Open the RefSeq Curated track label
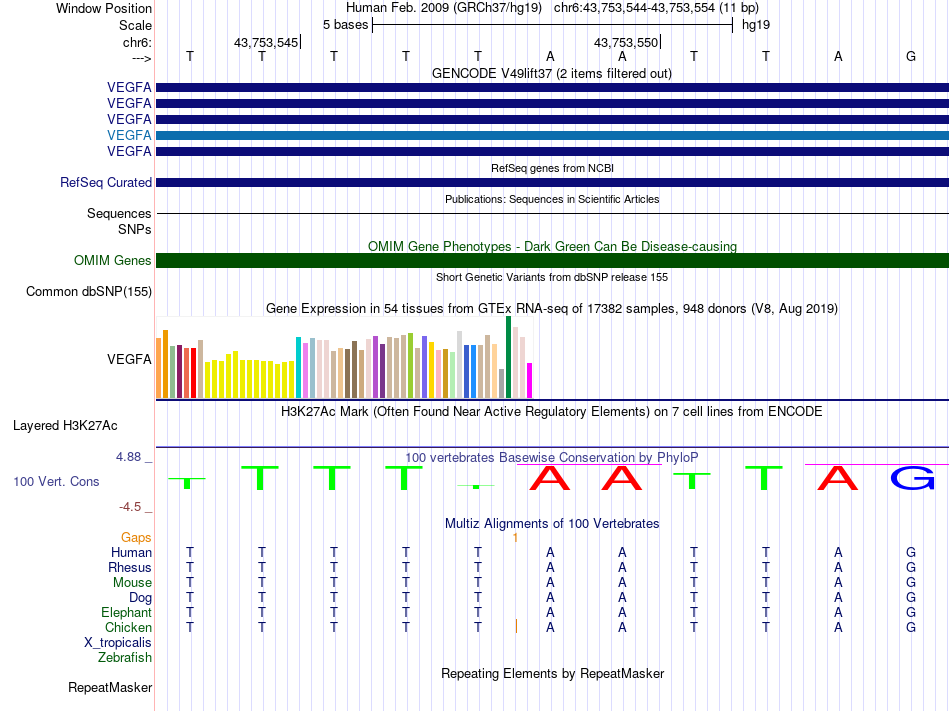This screenshot has height=711, width=950. point(106,182)
